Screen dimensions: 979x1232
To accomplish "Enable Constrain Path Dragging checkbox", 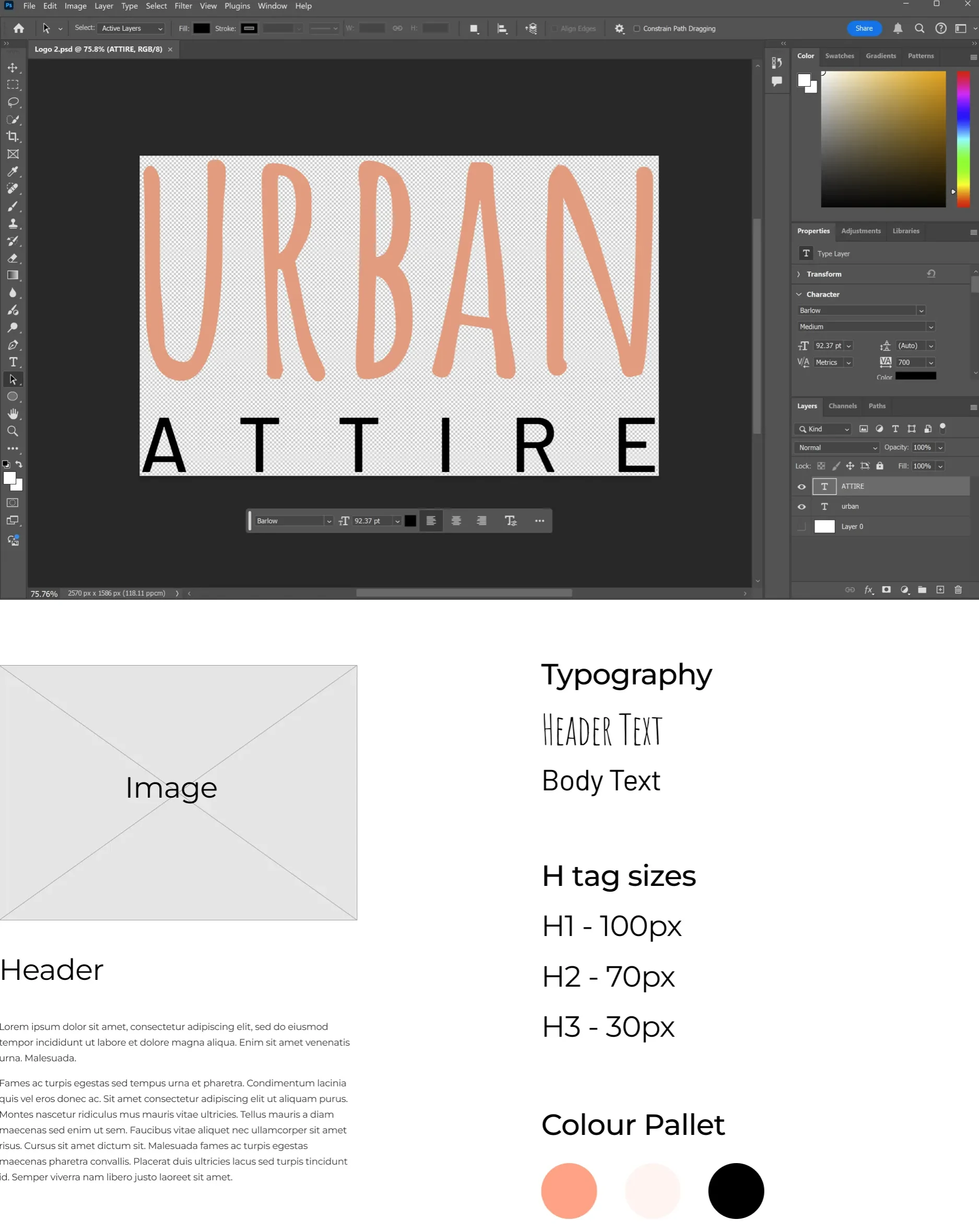I will tap(636, 29).
